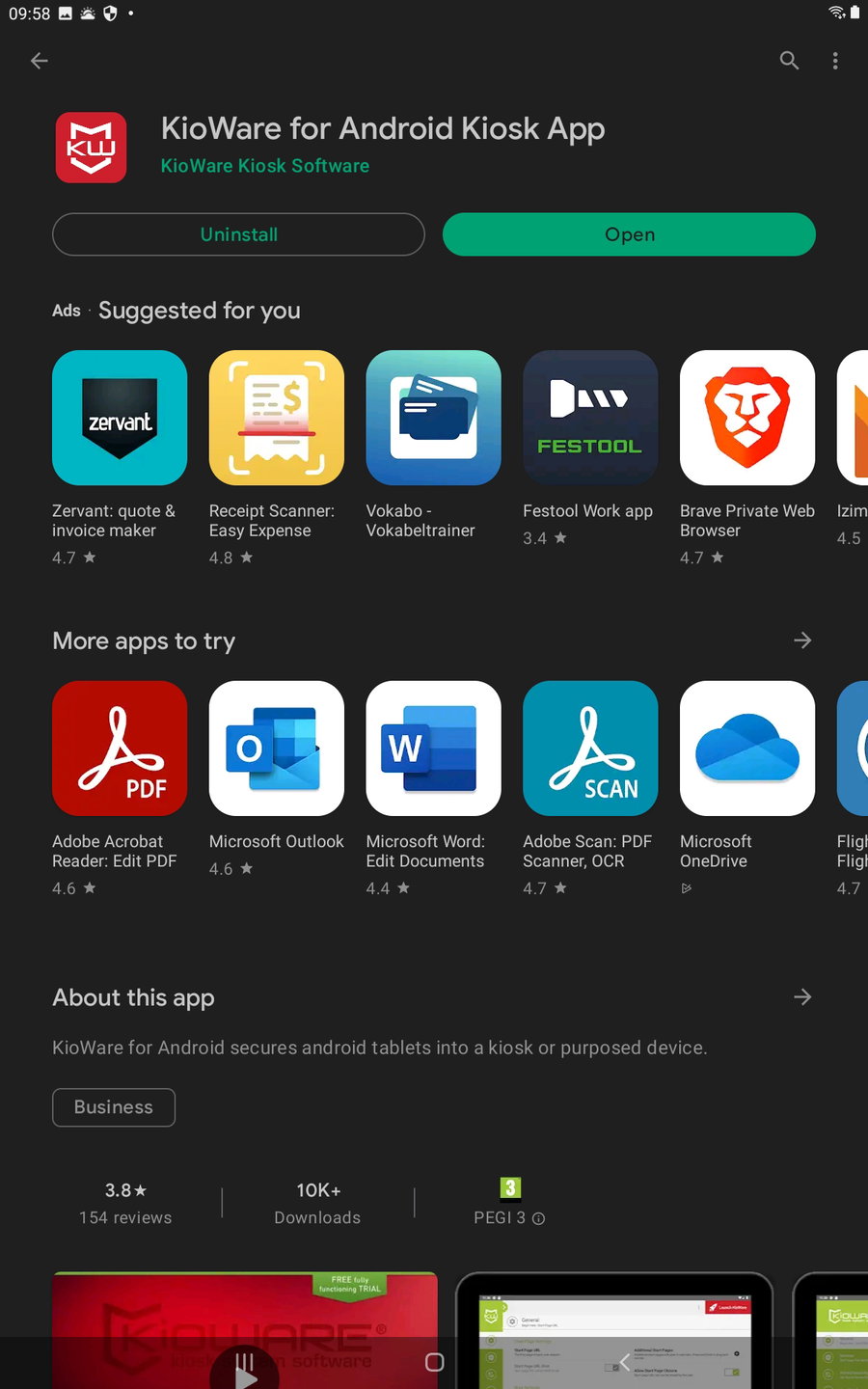Tap the Microsoft OneDrive icon
Image resolution: width=868 pixels, height=1389 pixels.
pyautogui.click(x=747, y=749)
